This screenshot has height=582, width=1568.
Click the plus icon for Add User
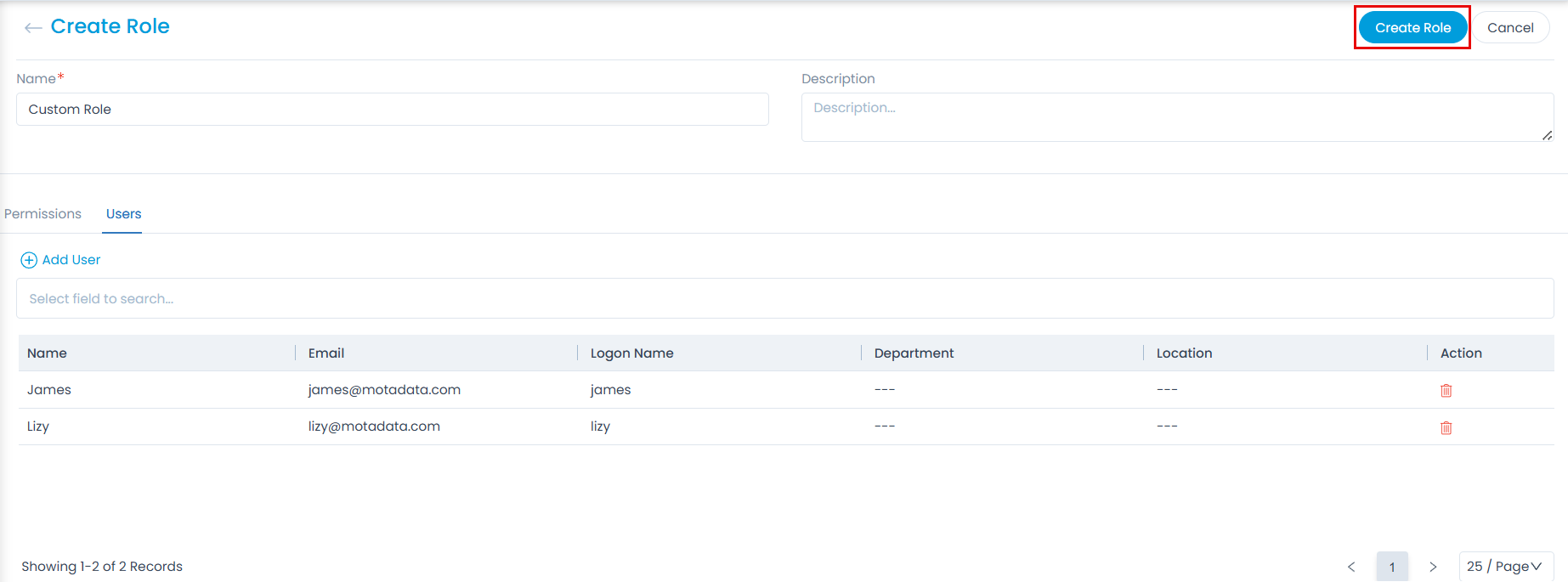point(29,260)
